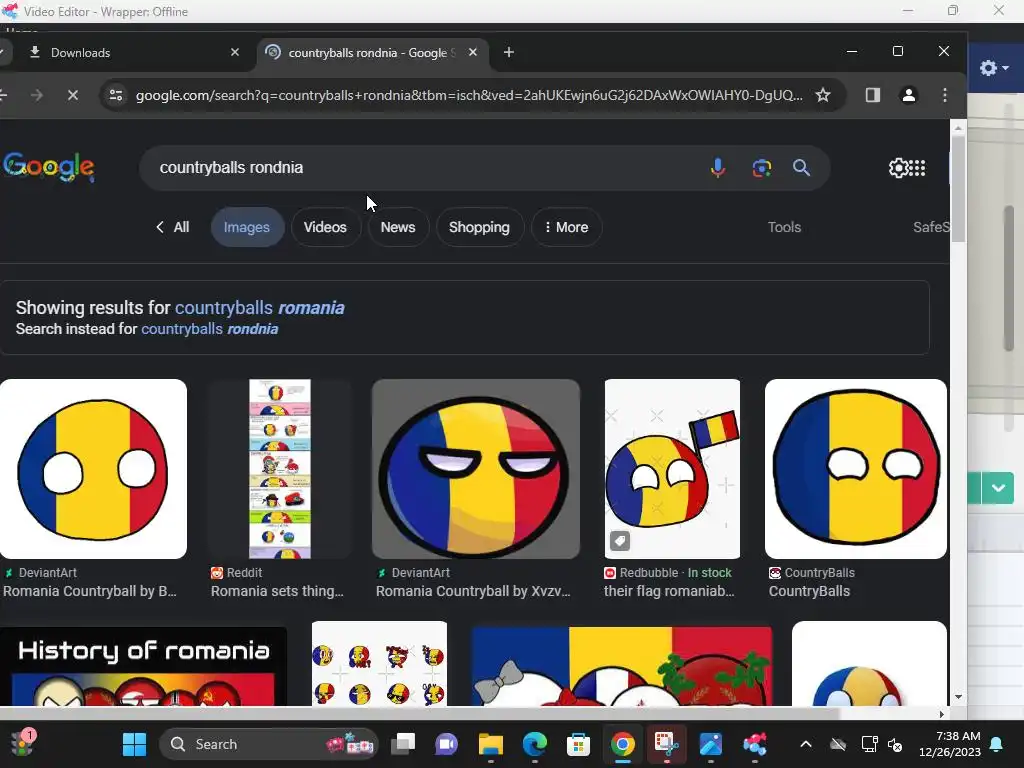Open the Windows Start menu
1024x768 pixels.
pyautogui.click(x=135, y=744)
